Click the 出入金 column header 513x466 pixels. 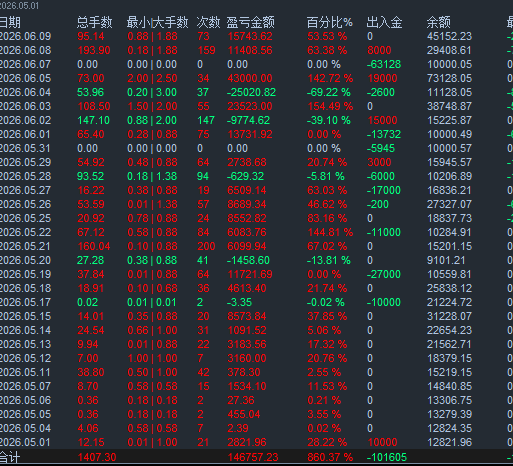point(384,22)
